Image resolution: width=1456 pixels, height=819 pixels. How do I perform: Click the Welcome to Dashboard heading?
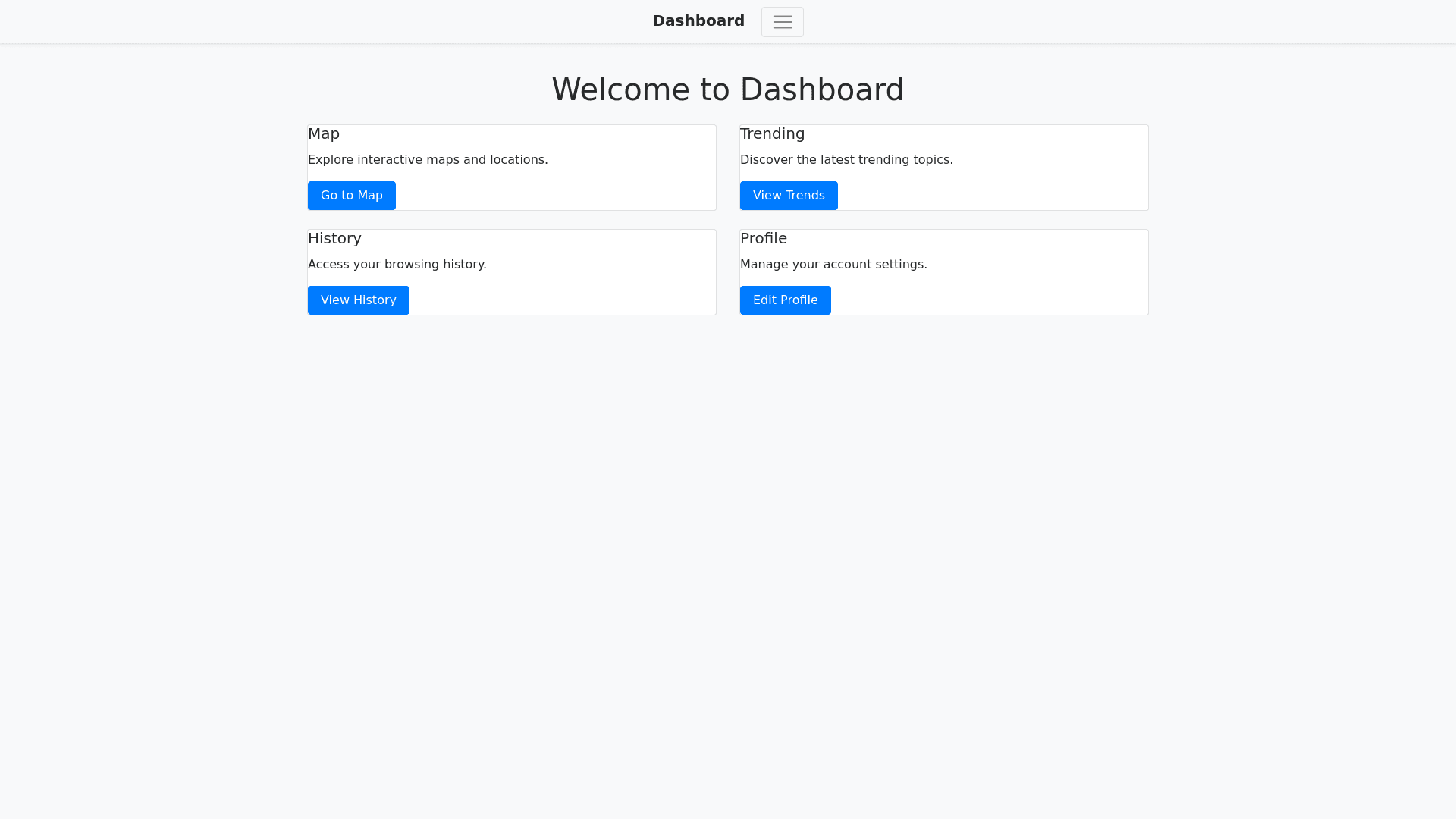(x=727, y=89)
